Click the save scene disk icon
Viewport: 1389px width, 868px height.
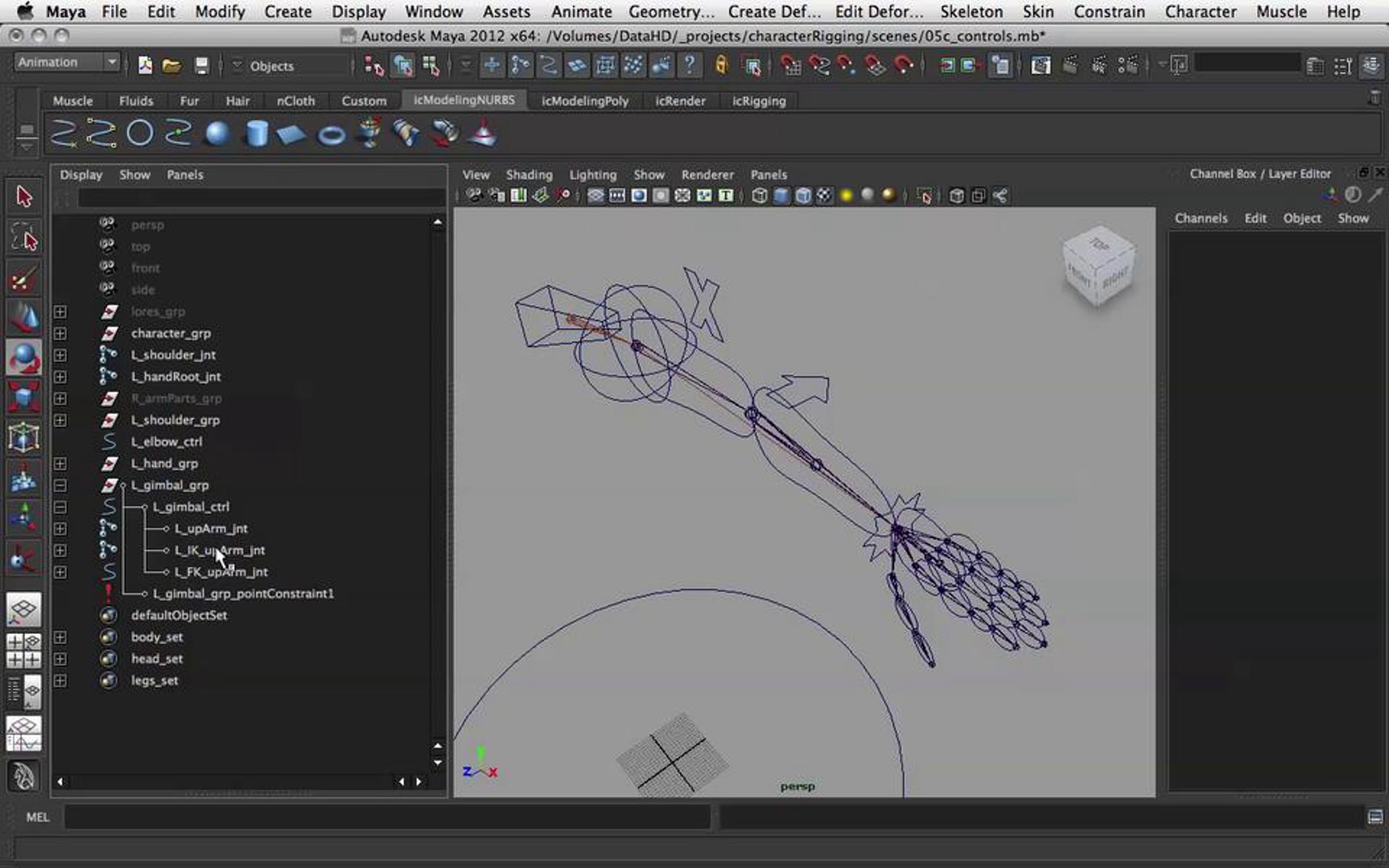pyautogui.click(x=201, y=65)
